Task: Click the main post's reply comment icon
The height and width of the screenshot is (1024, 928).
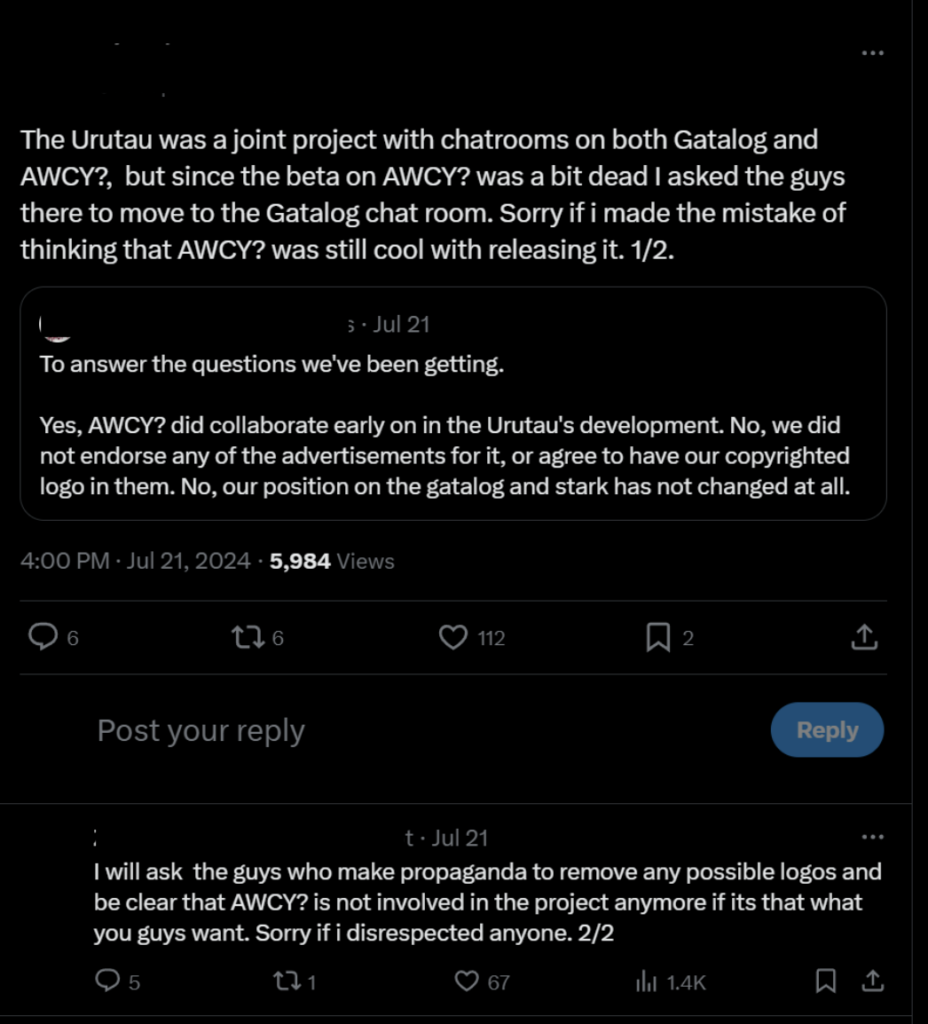Action: pos(42,637)
